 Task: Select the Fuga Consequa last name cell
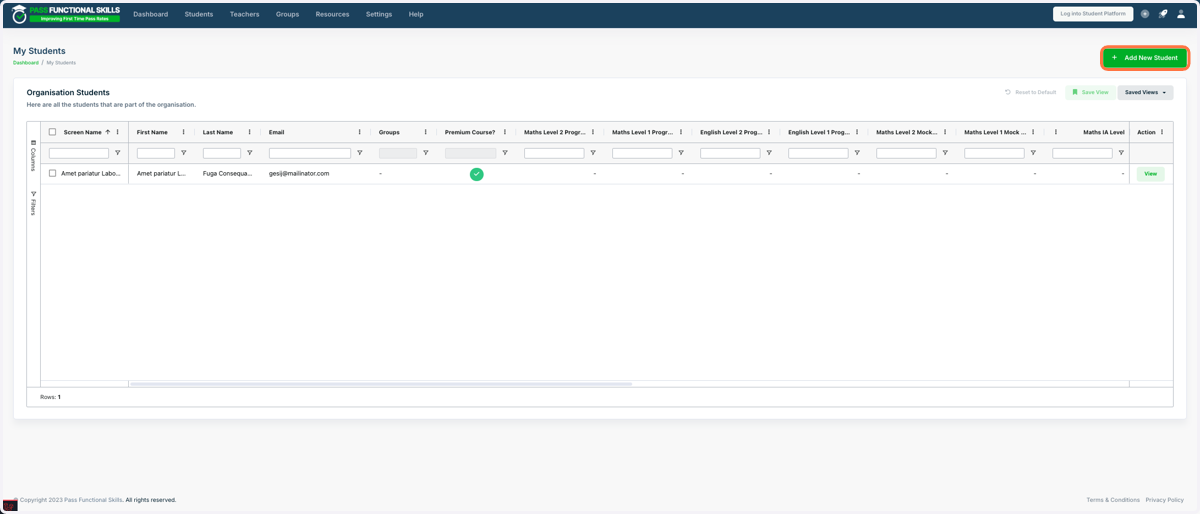[x=227, y=173]
